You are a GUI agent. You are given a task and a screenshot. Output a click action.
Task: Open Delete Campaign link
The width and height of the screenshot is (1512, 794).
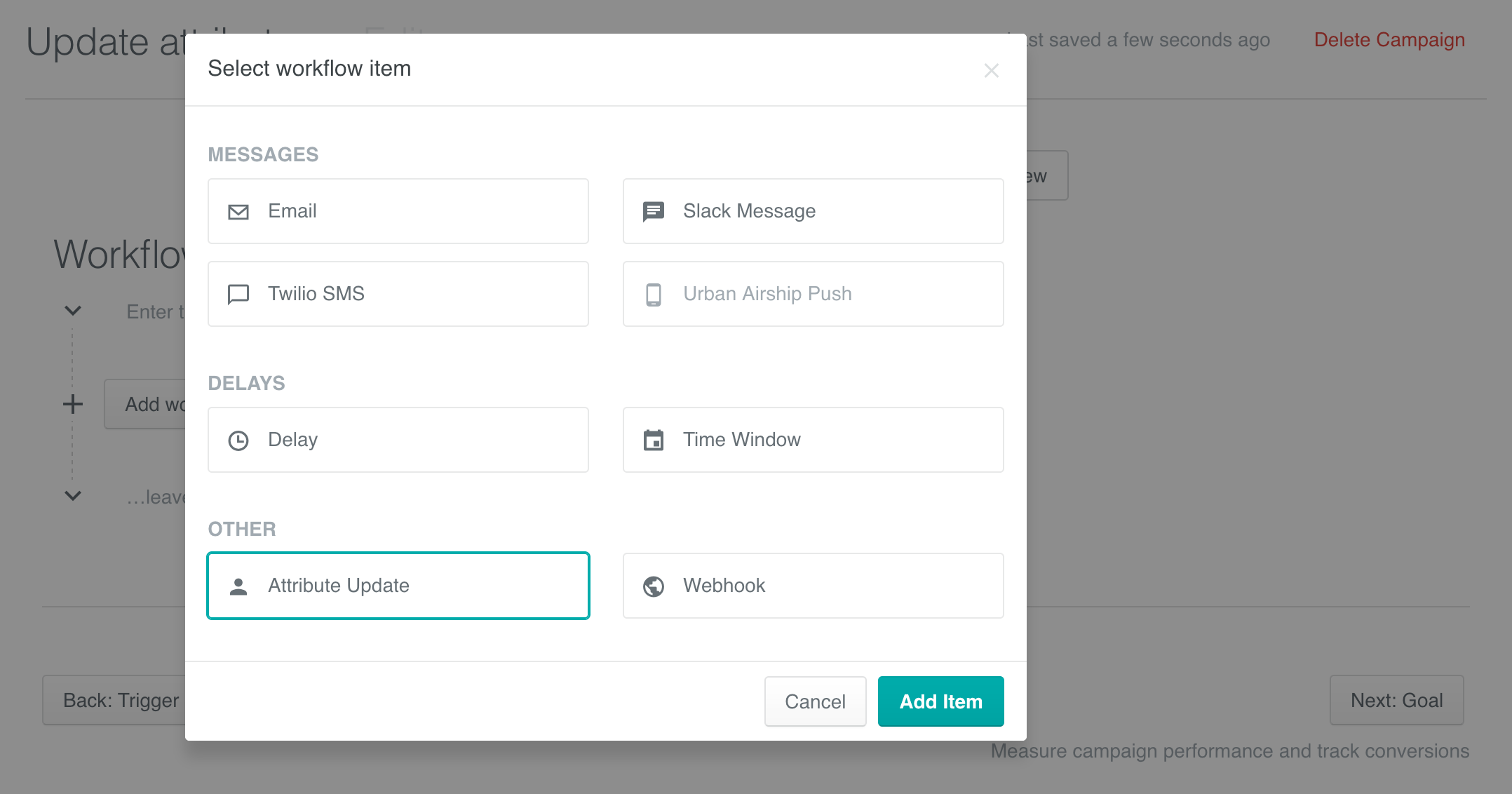(x=1389, y=40)
